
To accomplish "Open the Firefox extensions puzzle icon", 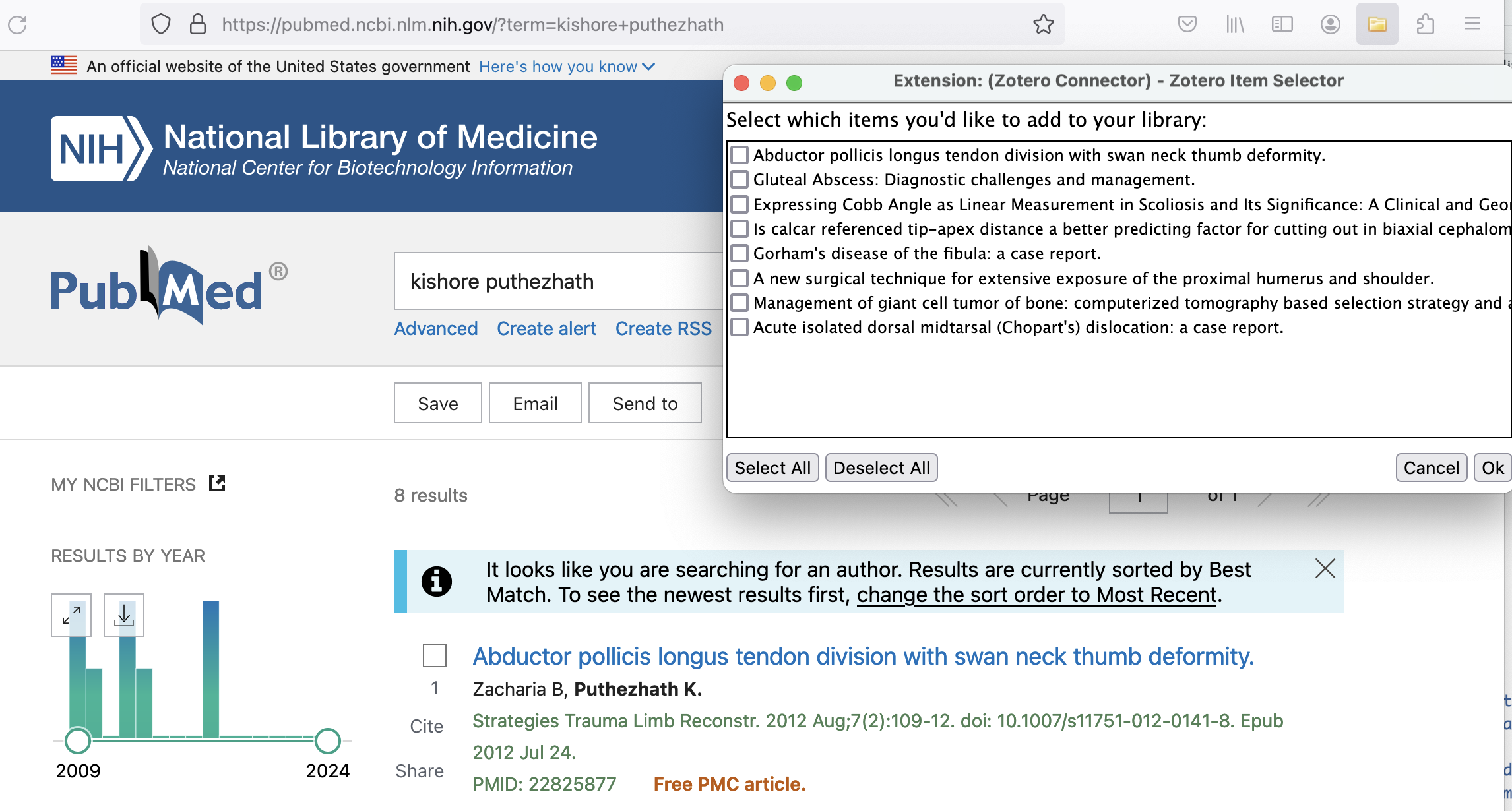I will click(x=1425, y=24).
